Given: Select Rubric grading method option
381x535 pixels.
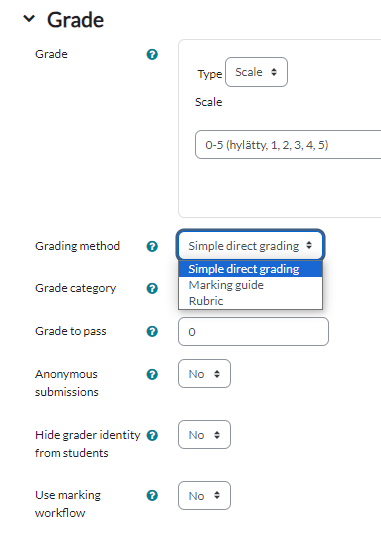Looking at the screenshot, I should click(250, 301).
